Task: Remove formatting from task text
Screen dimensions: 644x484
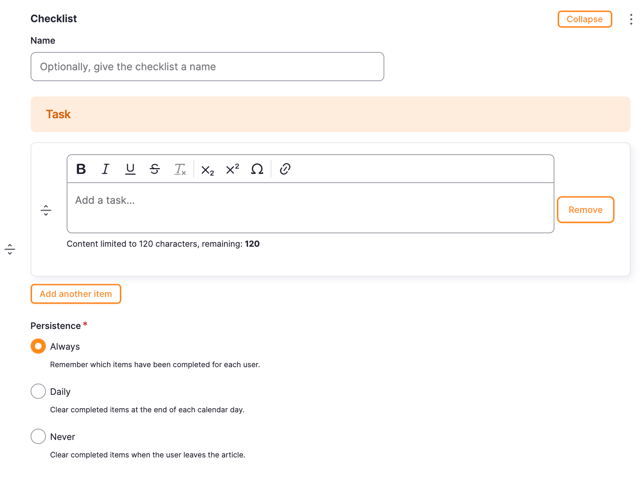Action: (180, 169)
